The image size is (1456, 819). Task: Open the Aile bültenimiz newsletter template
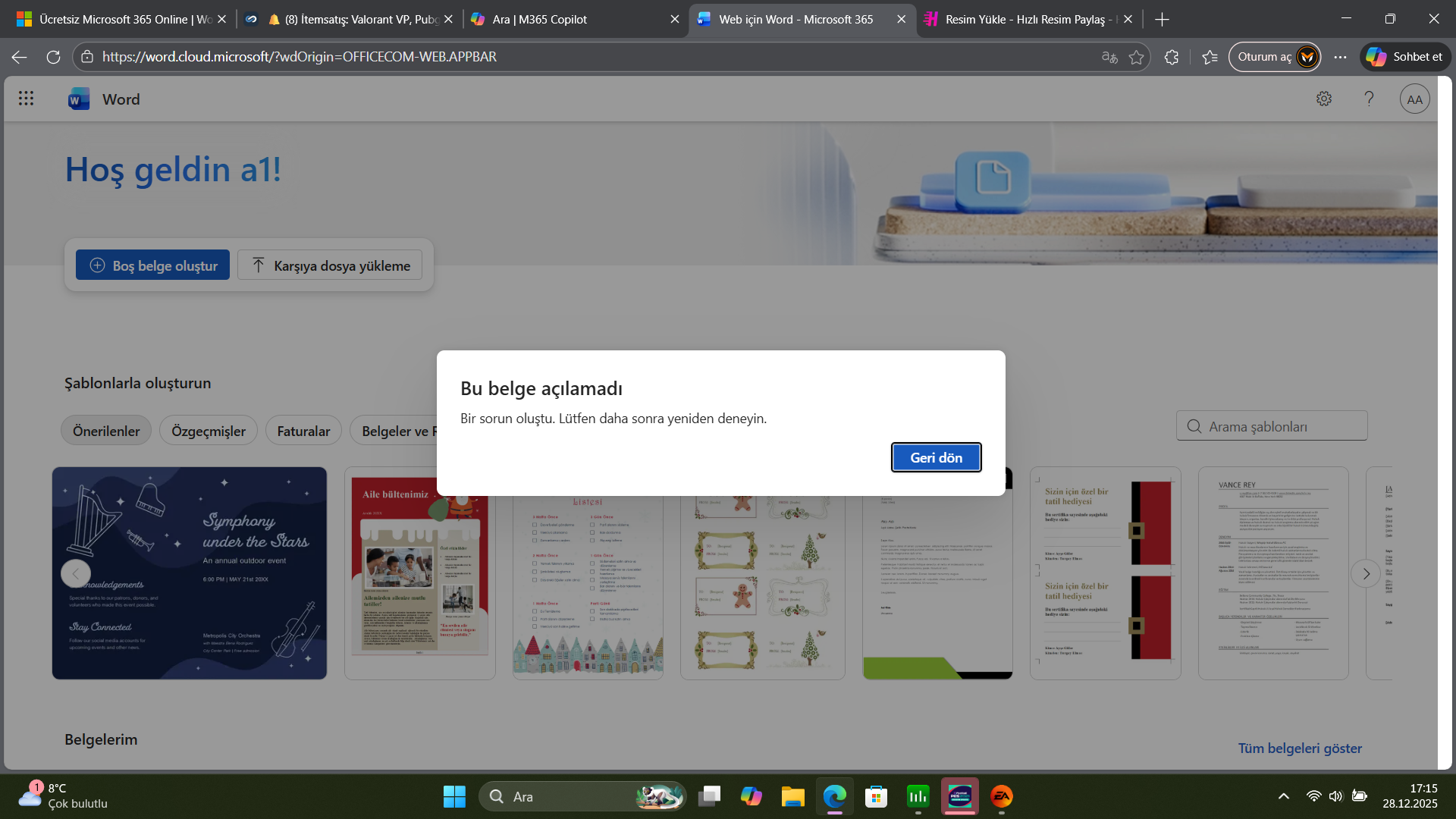pos(420,573)
